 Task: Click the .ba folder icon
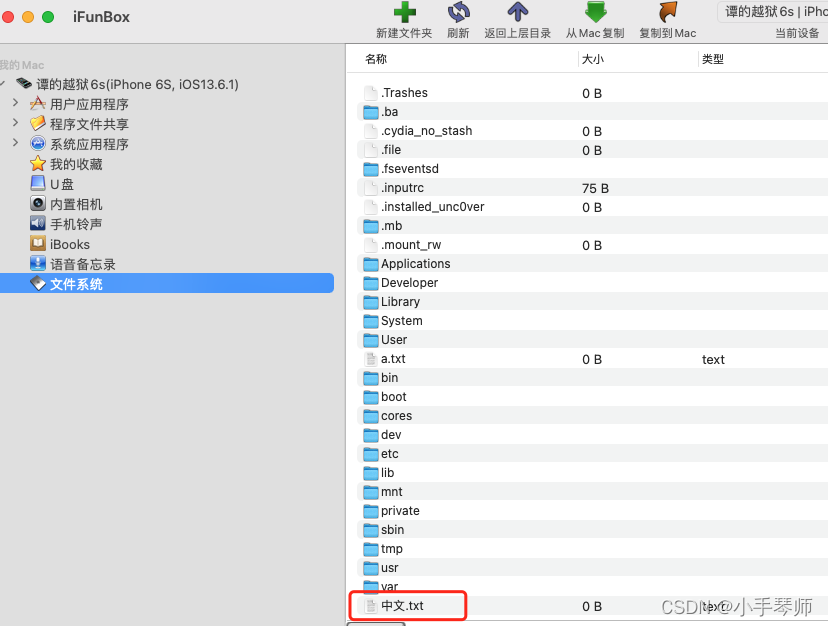point(371,112)
